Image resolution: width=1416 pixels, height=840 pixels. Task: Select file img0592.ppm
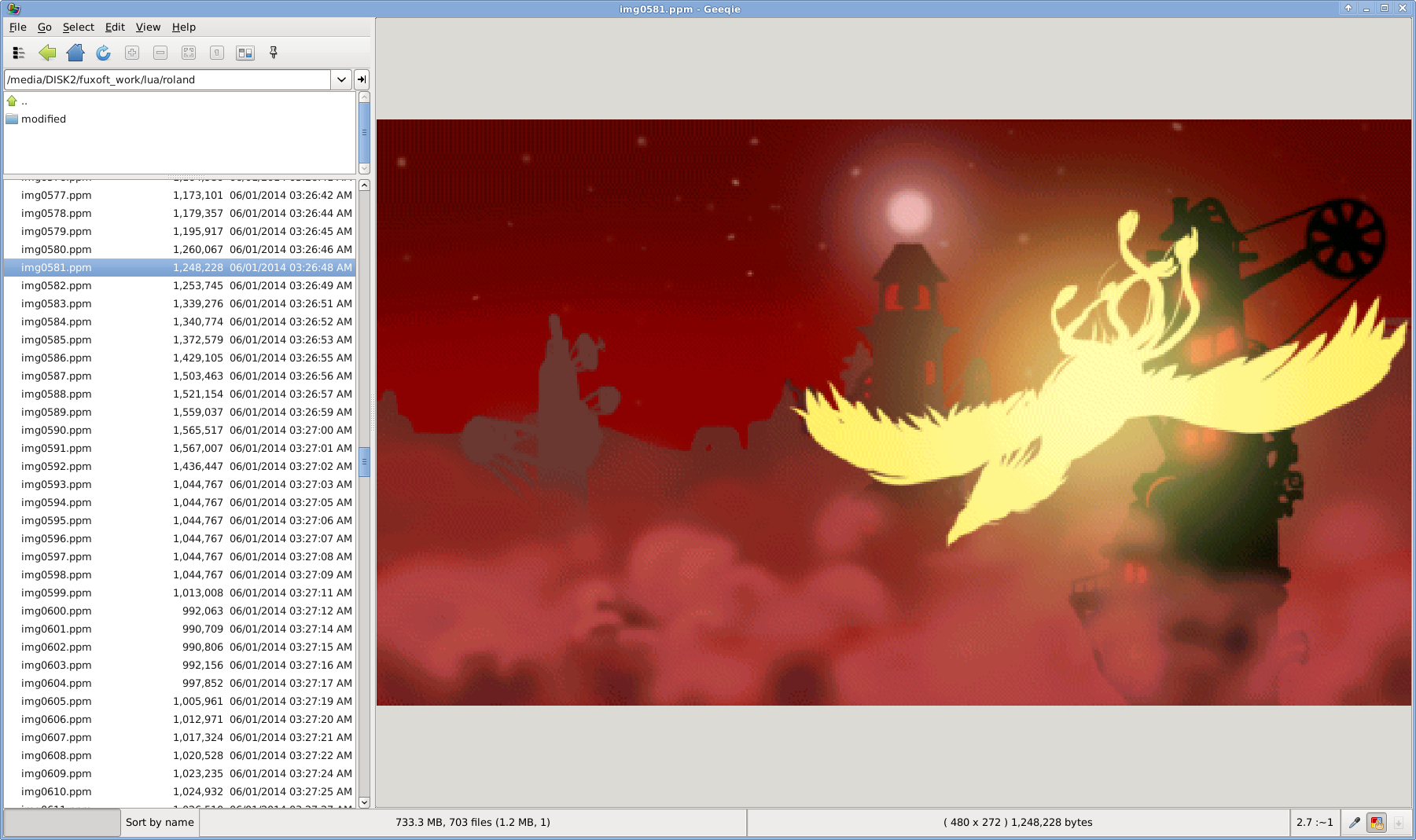[179, 467]
